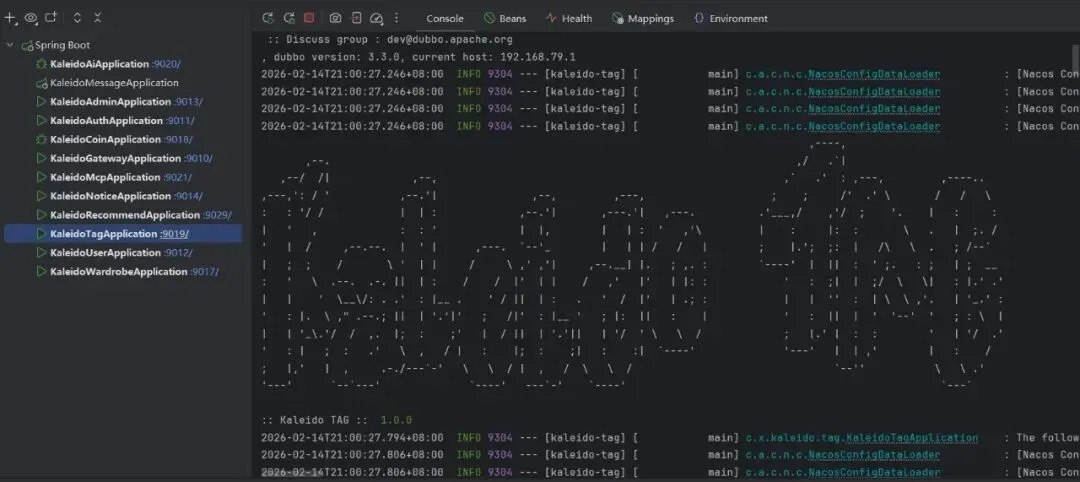Image resolution: width=1080 pixels, height=482 pixels.
Task: Click the Add Service plus icon
Action: point(10,18)
